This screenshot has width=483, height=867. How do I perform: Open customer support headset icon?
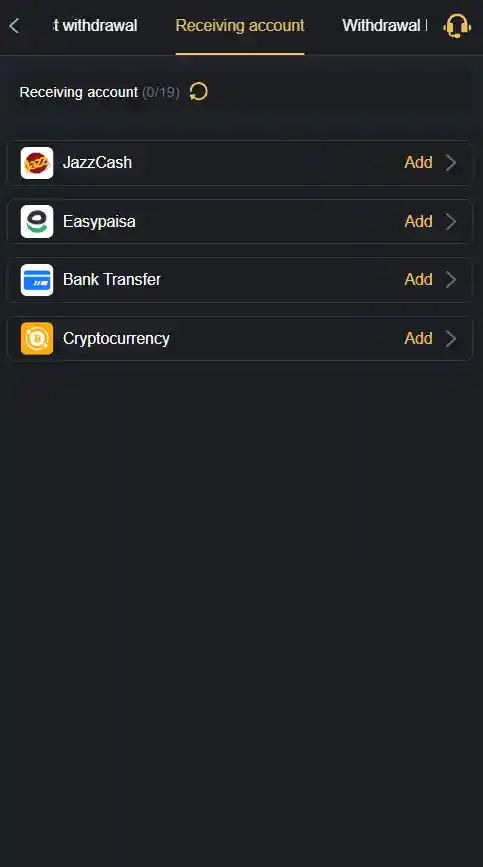tap(457, 26)
